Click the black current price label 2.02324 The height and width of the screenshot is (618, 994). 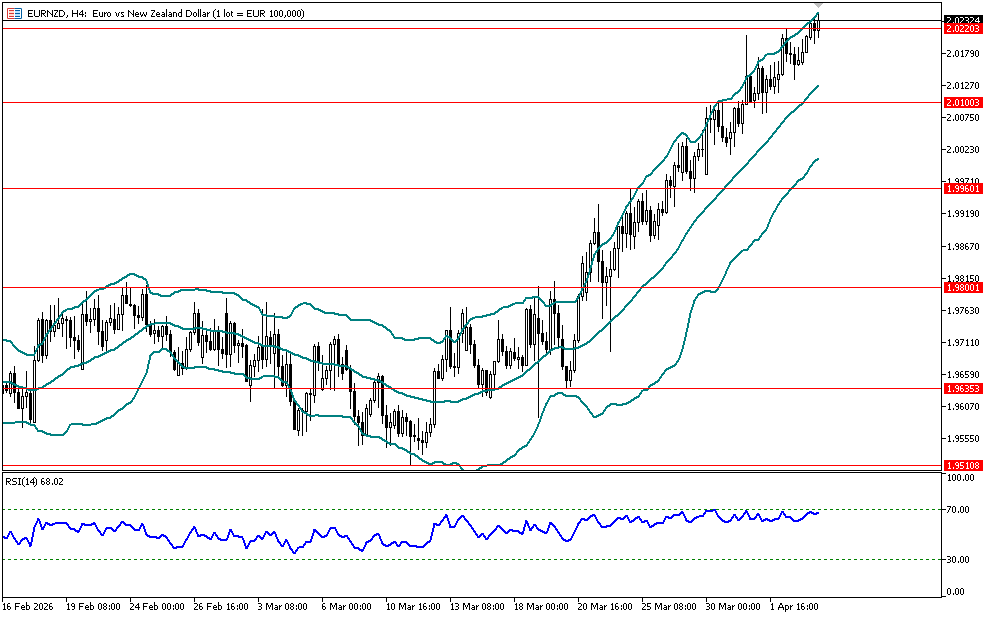(963, 19)
